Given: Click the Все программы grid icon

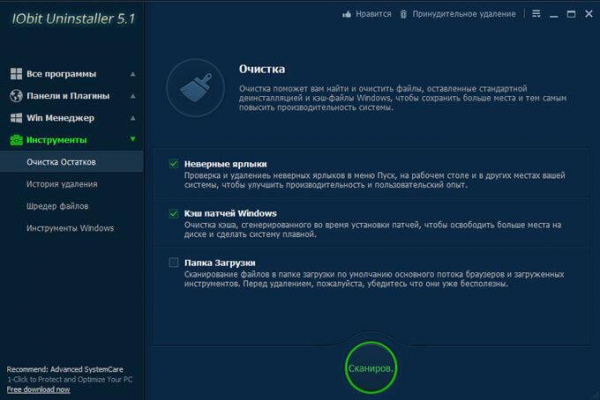Looking at the screenshot, I should 16,73.
